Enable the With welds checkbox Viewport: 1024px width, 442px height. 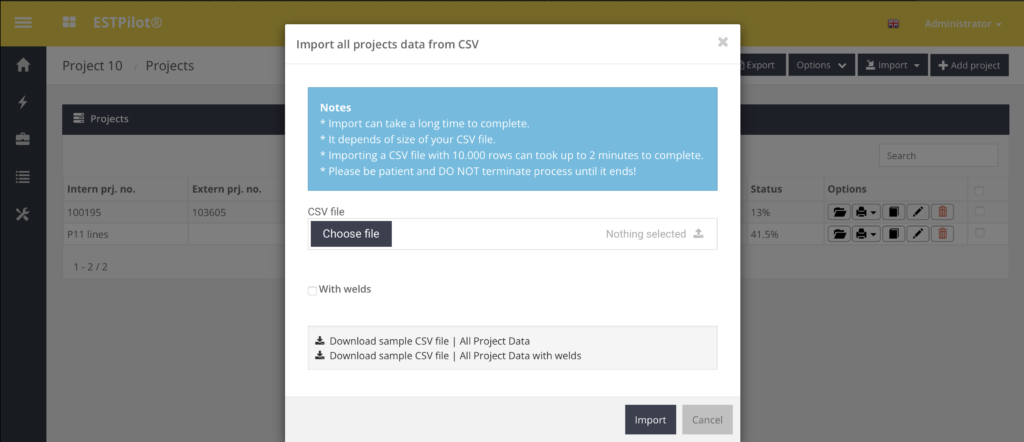tap(313, 291)
